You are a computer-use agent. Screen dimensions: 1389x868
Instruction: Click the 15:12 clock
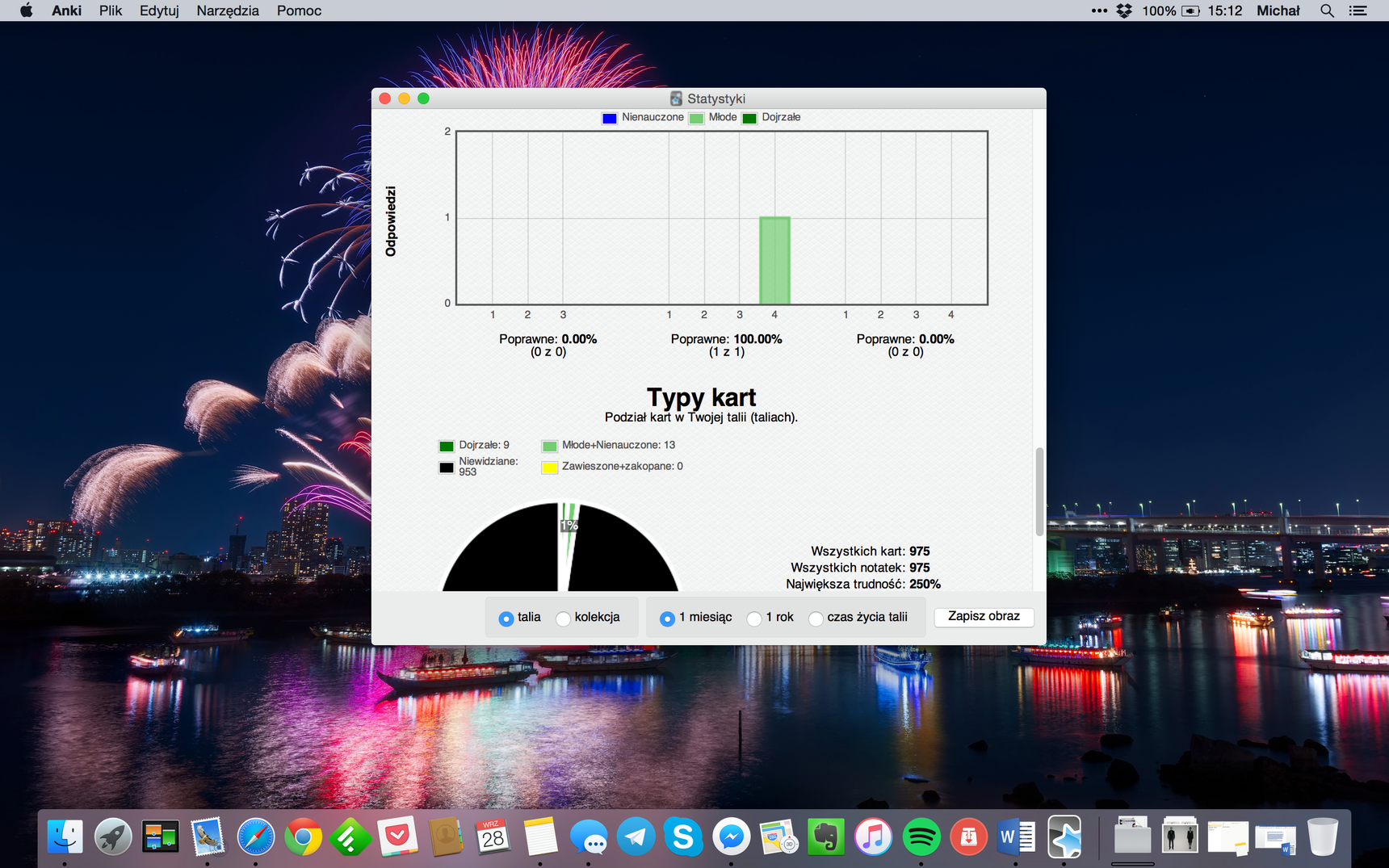(1224, 10)
